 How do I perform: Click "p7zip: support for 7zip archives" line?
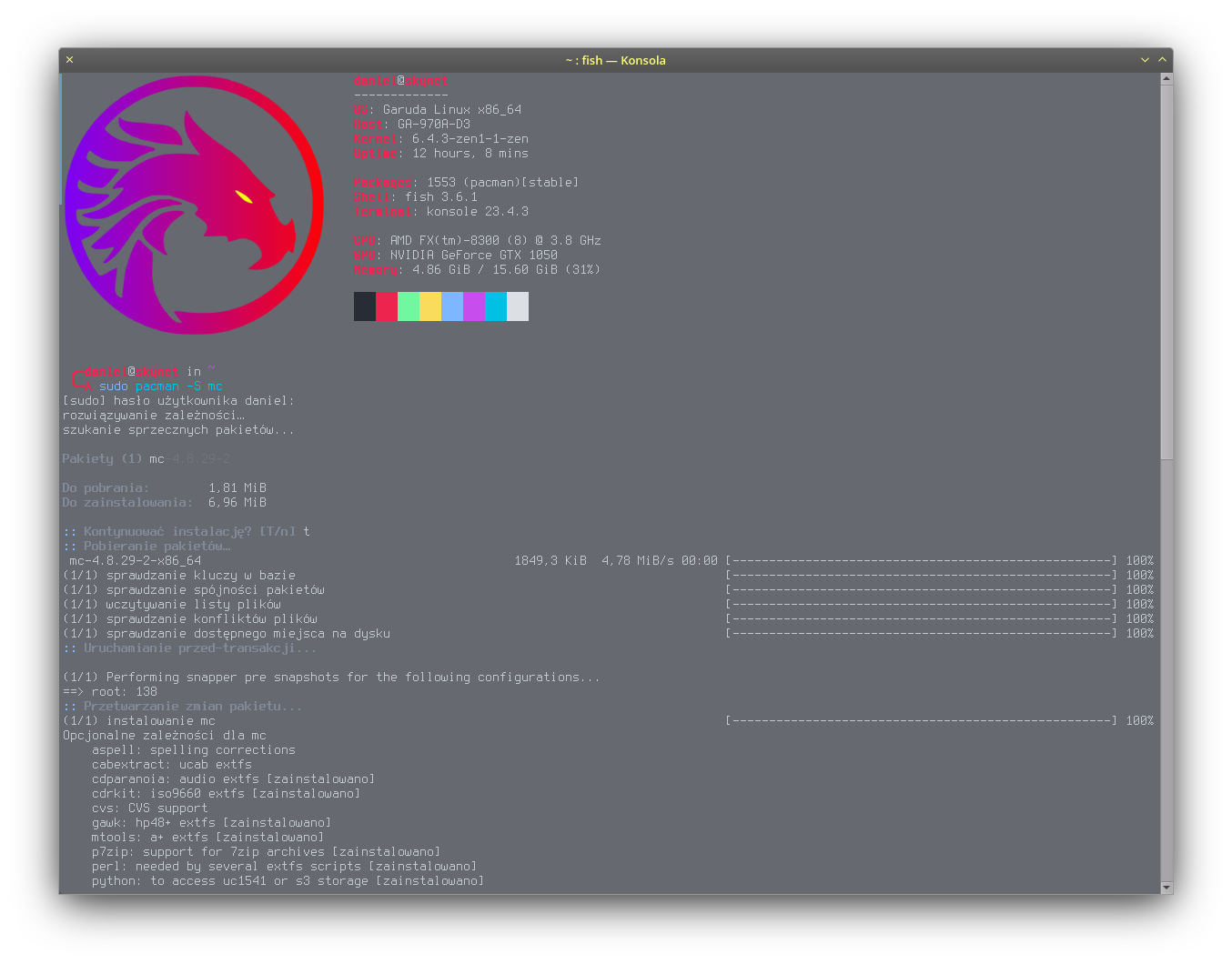267,852
